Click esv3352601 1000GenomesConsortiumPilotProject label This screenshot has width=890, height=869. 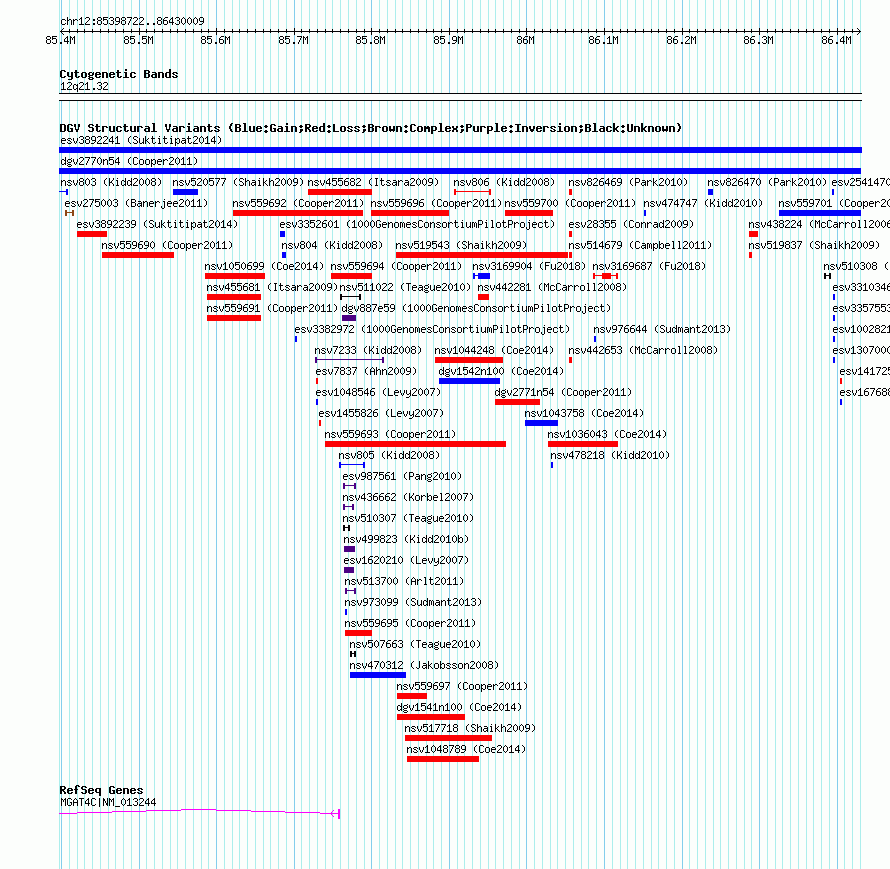[417, 224]
